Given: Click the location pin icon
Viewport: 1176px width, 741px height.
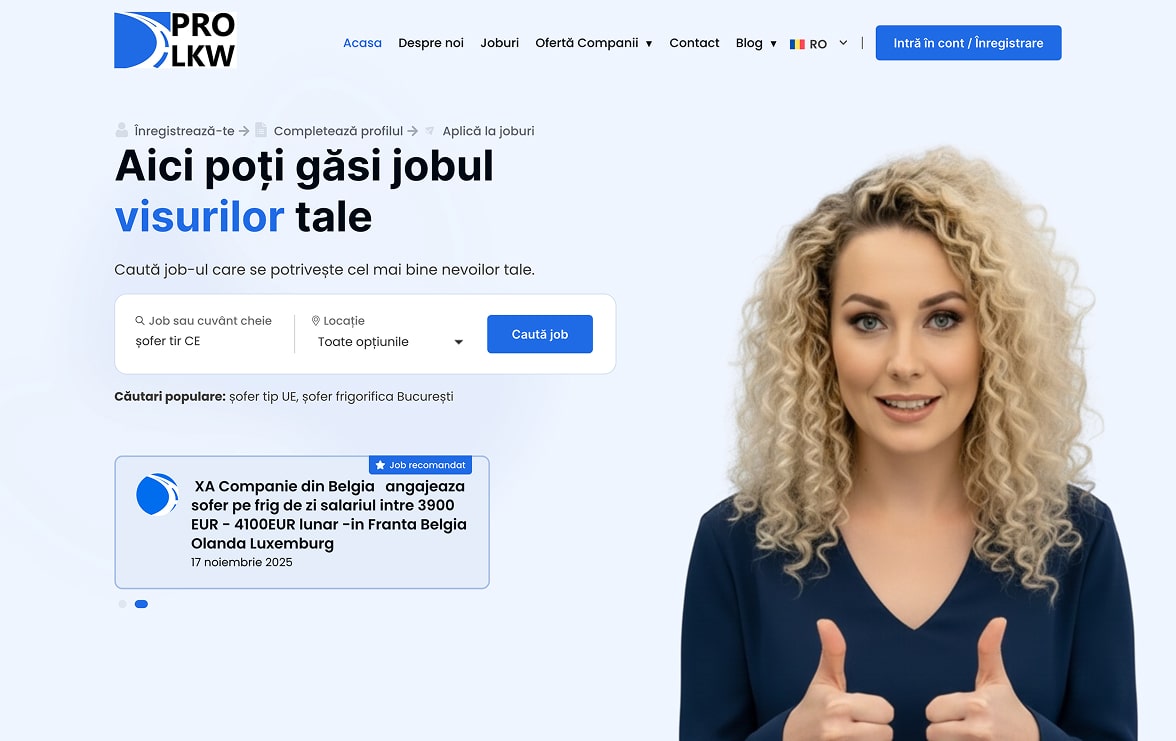Looking at the screenshot, I should click(x=316, y=320).
